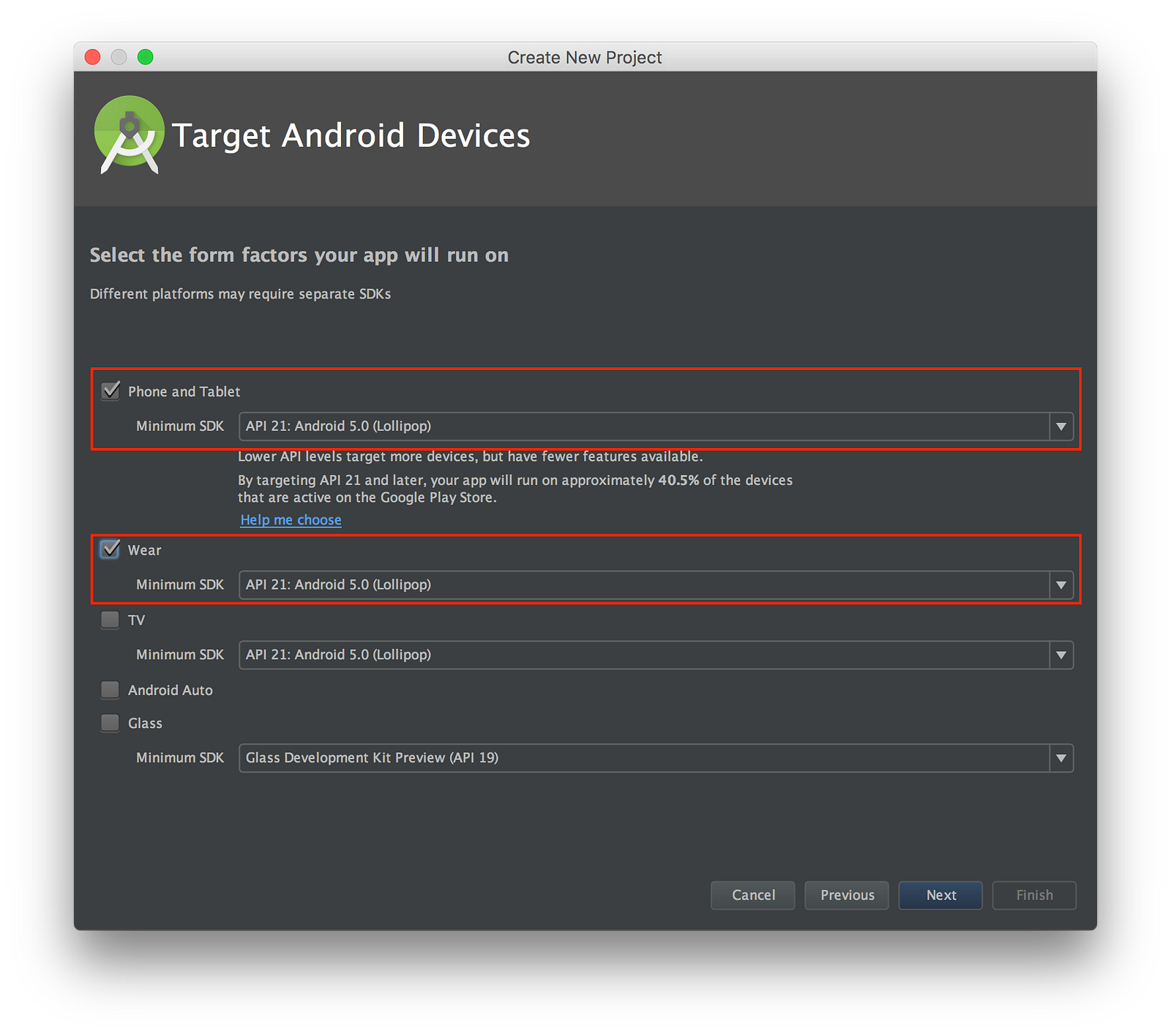Click the Android Studio logo icon

(130, 135)
